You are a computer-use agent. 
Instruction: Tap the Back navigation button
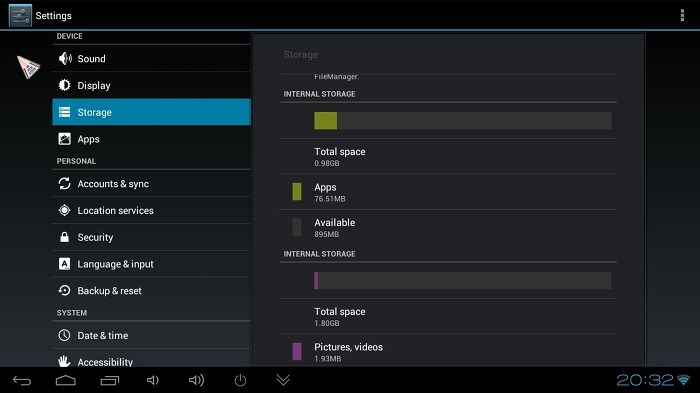(x=22, y=380)
